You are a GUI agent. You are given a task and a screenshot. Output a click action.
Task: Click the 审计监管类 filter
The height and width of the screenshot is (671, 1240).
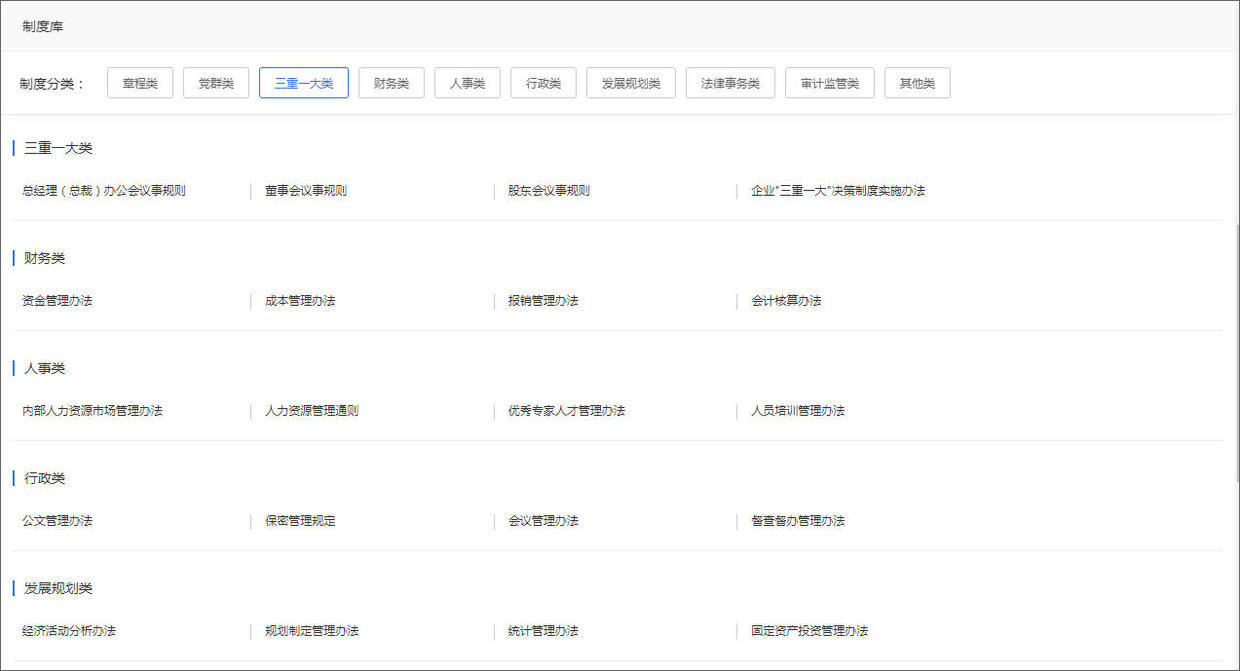[x=829, y=83]
